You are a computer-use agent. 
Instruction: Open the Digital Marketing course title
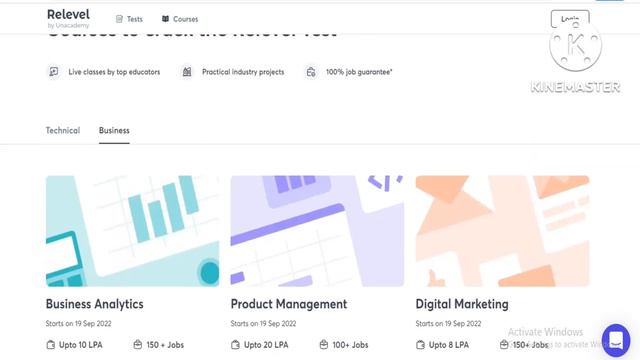click(462, 304)
